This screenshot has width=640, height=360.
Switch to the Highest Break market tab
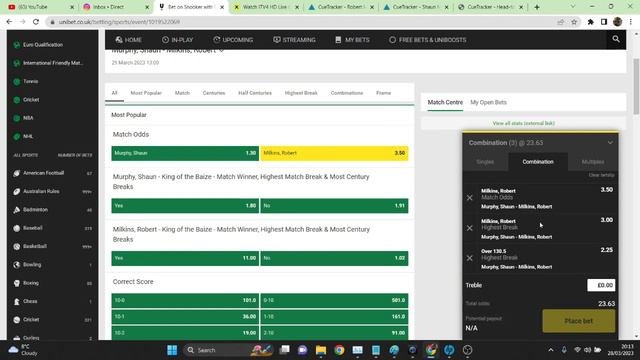coord(301,93)
